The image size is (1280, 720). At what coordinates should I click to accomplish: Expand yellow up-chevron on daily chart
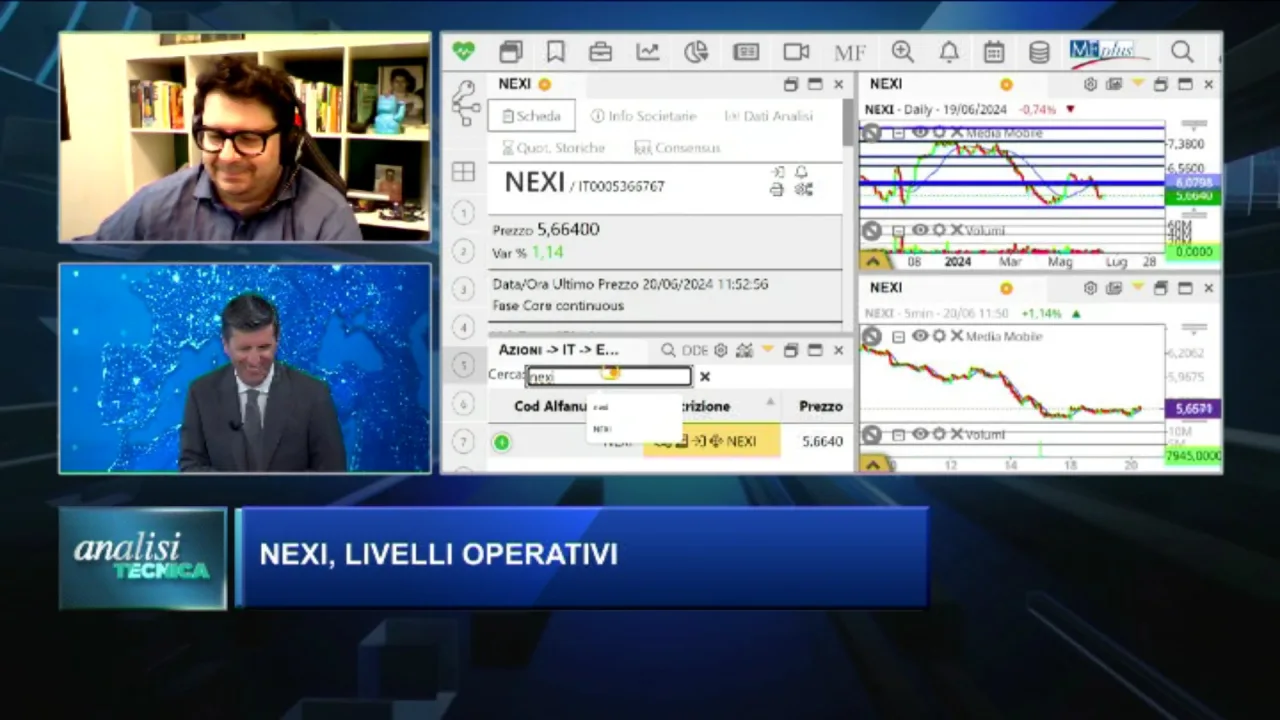coord(875,260)
